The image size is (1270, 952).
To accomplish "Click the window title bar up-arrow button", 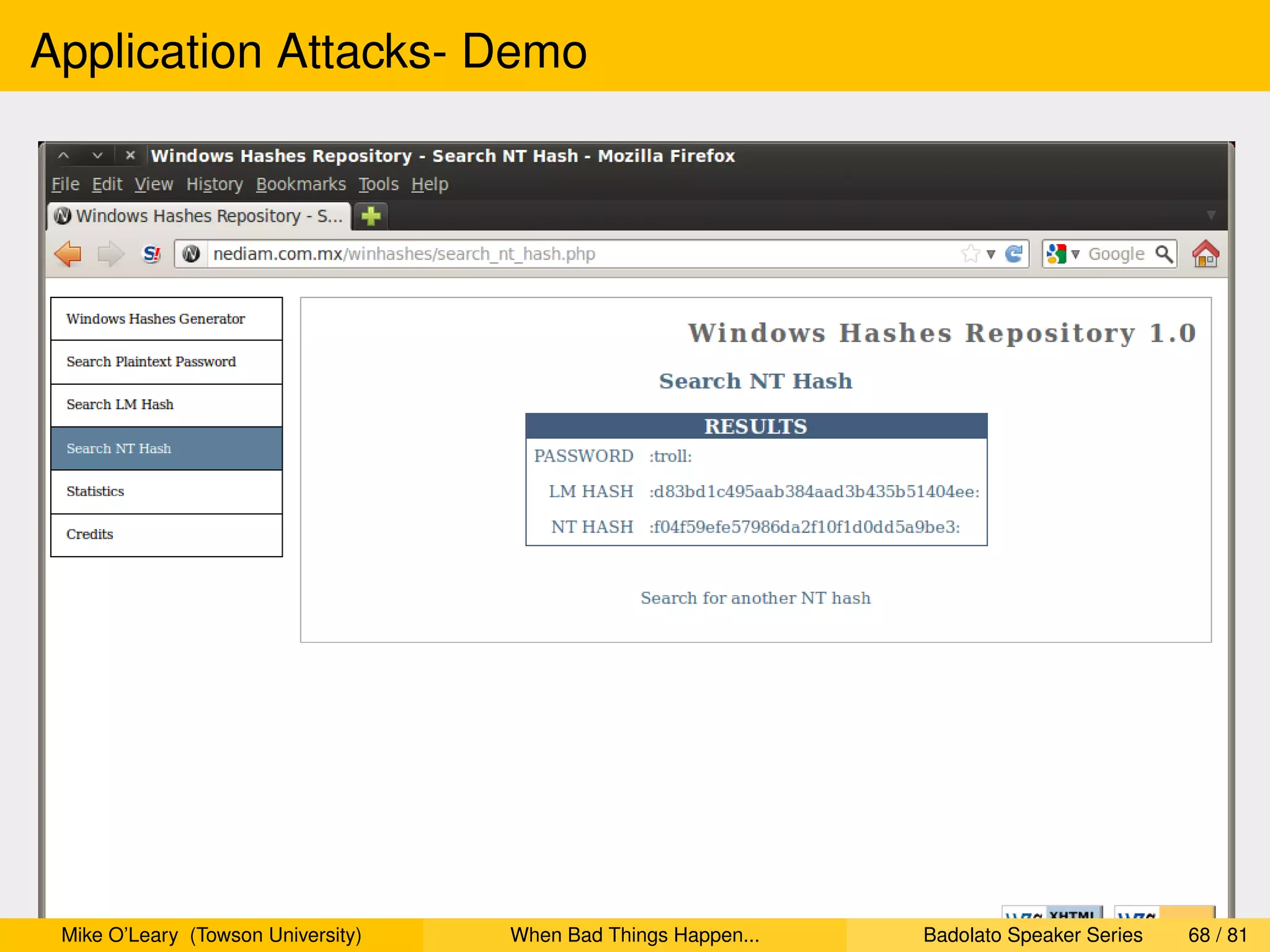I will 63,156.
